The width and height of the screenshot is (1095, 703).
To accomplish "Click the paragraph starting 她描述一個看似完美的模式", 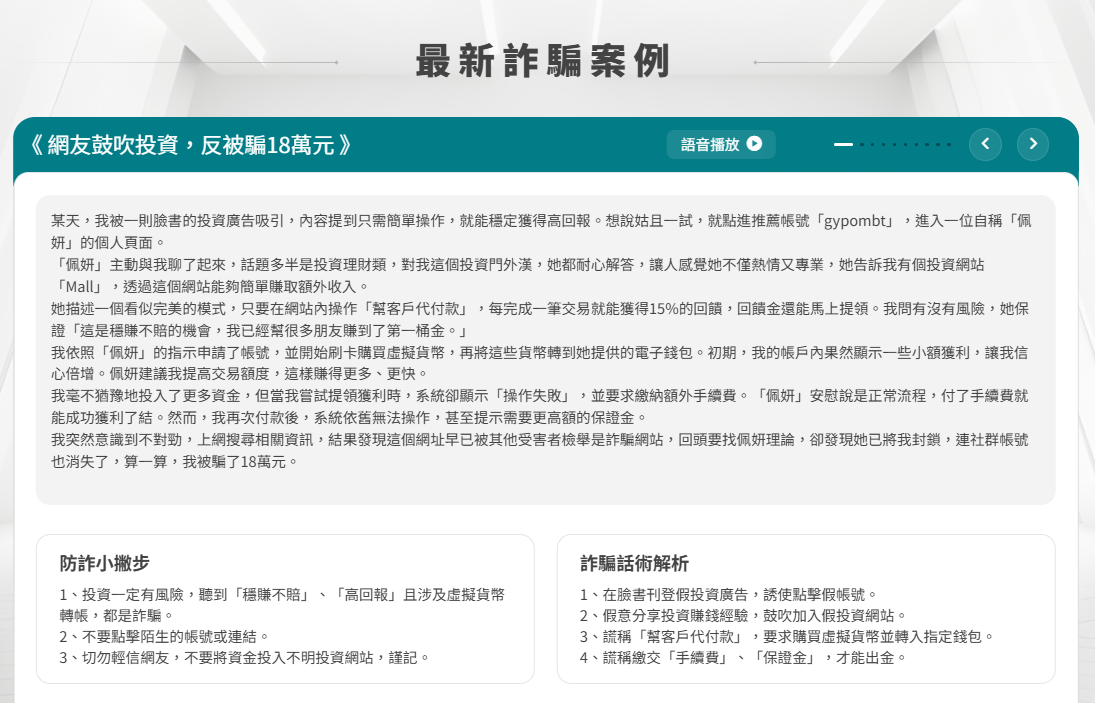I will click(x=540, y=320).
